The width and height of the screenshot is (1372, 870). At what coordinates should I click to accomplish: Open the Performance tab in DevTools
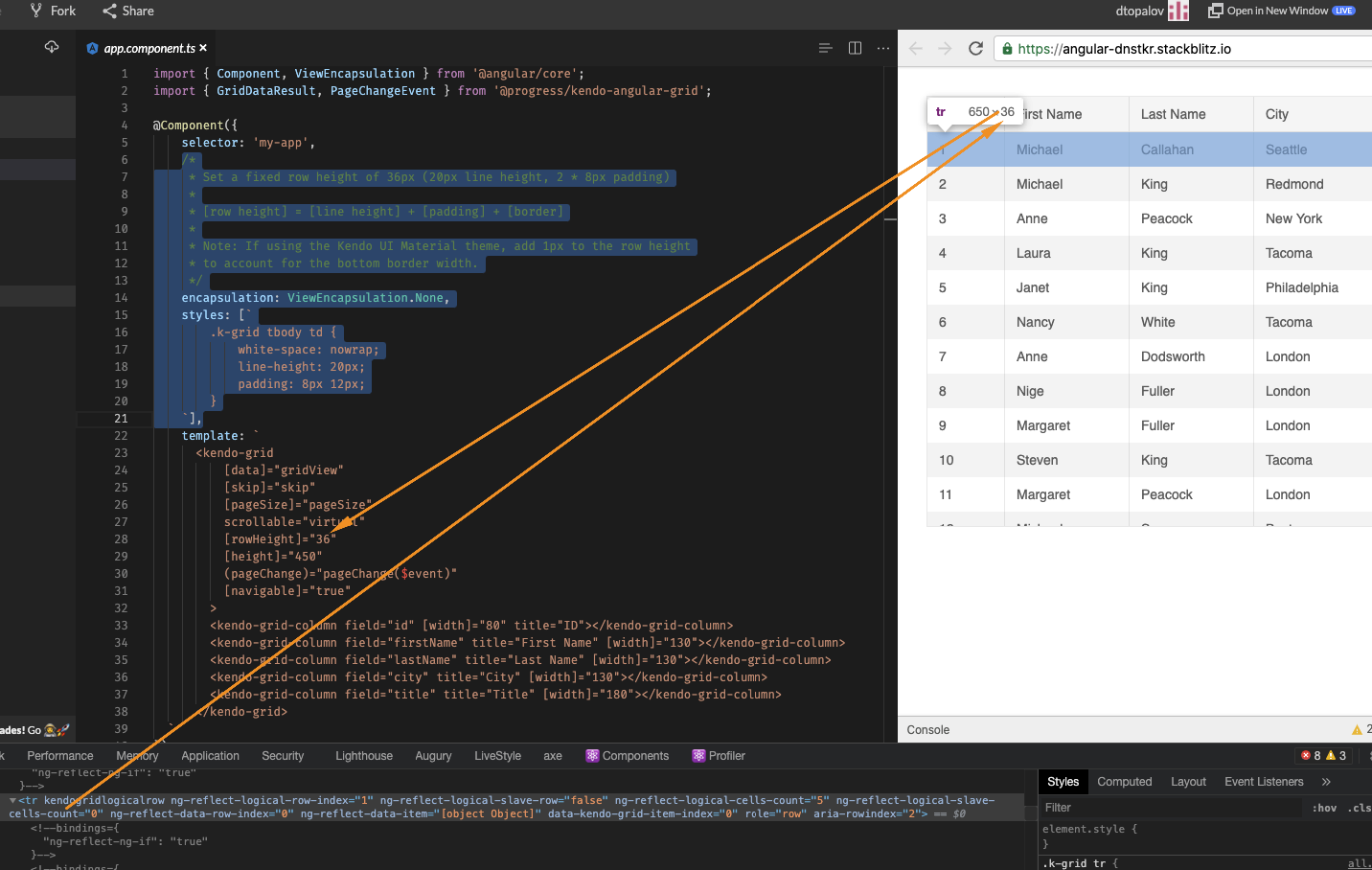click(x=60, y=756)
